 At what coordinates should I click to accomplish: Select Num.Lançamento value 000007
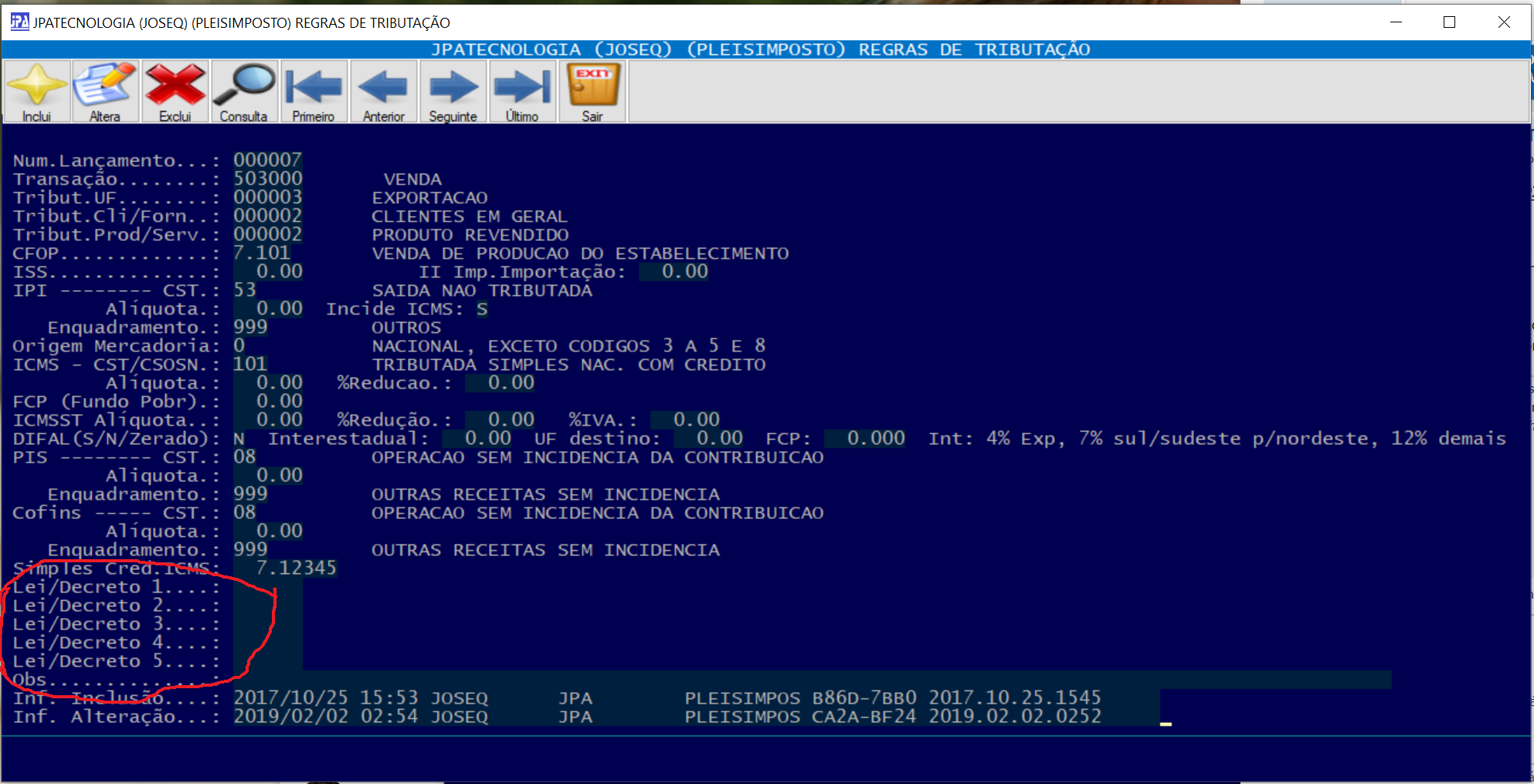268,160
